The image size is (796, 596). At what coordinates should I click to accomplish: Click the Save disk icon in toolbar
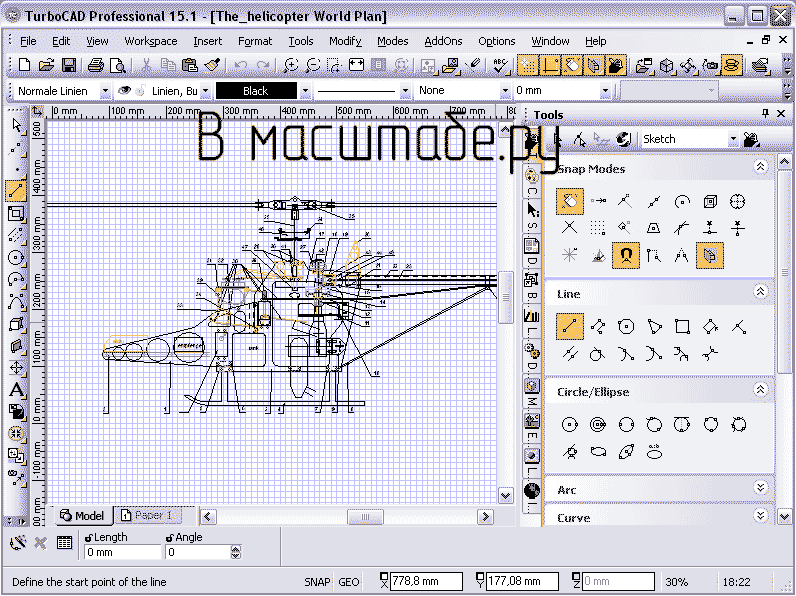pyautogui.click(x=69, y=65)
